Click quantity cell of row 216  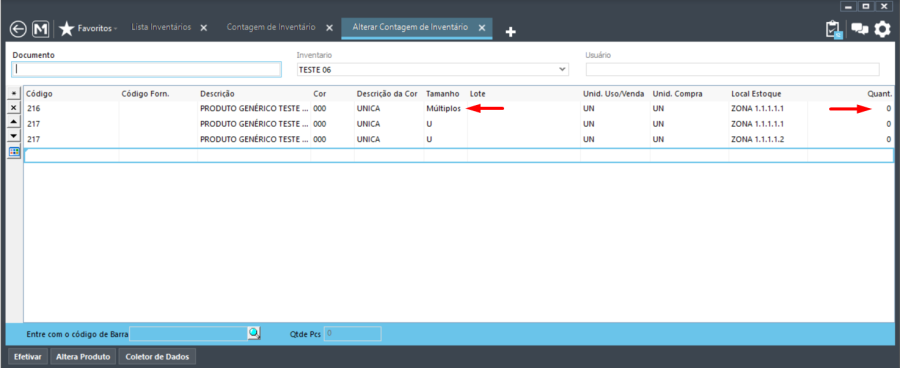(x=851, y=108)
